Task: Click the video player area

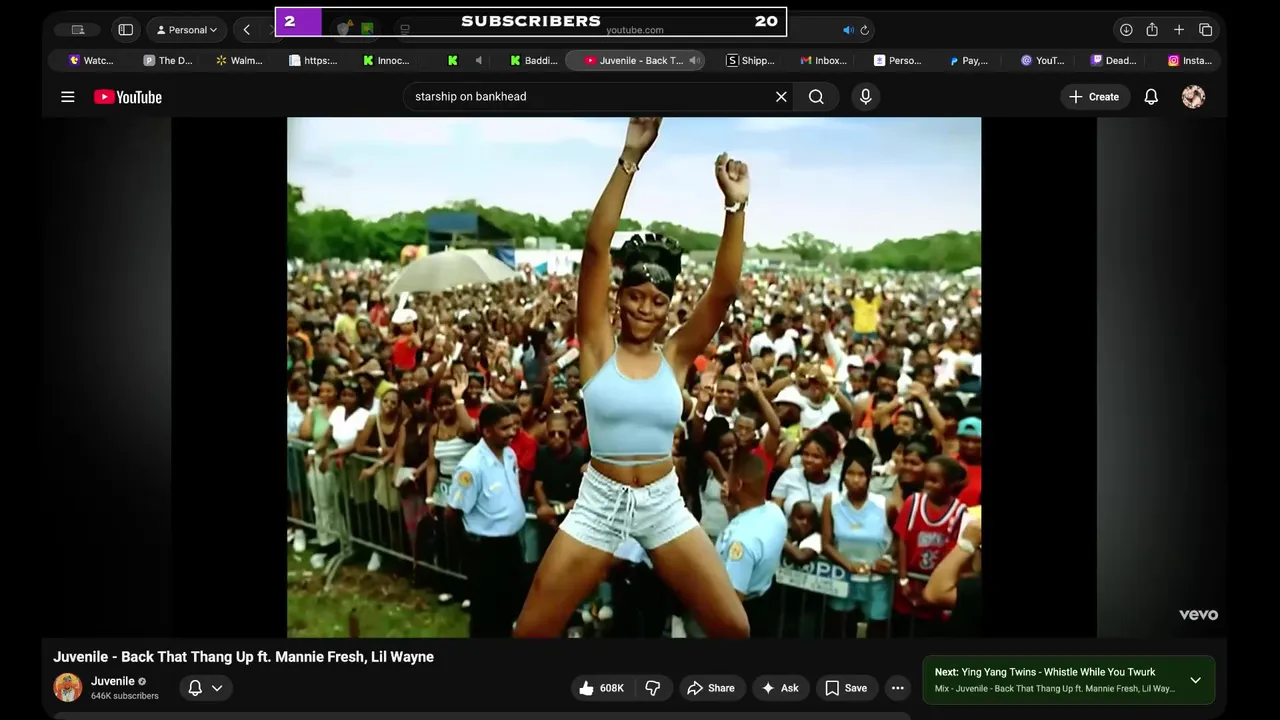Action: 634,377
